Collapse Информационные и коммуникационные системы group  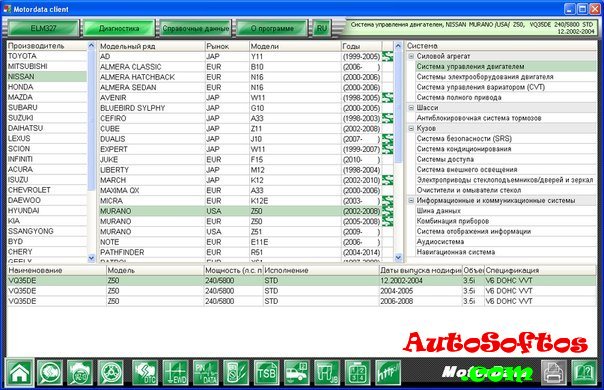[x=411, y=200]
